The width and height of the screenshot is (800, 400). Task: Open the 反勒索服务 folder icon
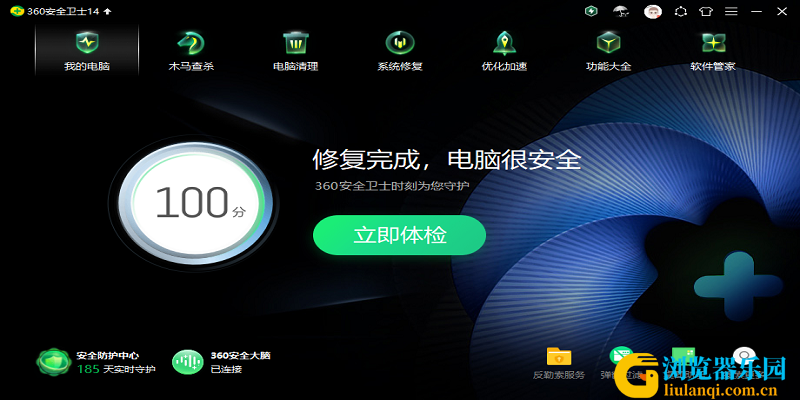pos(559,357)
